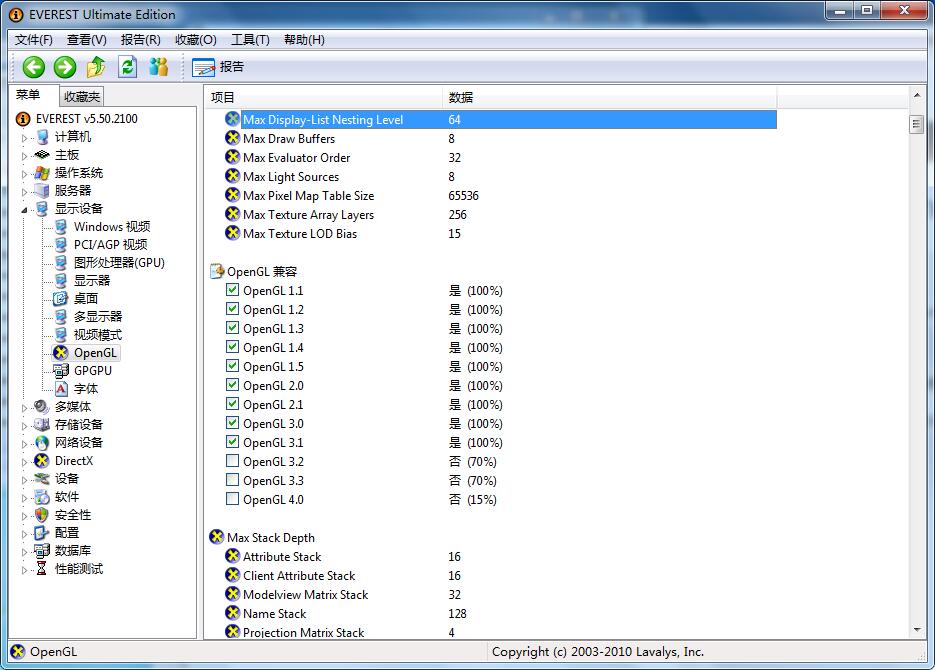
Task: Click the 软件 software icon
Action: point(42,497)
